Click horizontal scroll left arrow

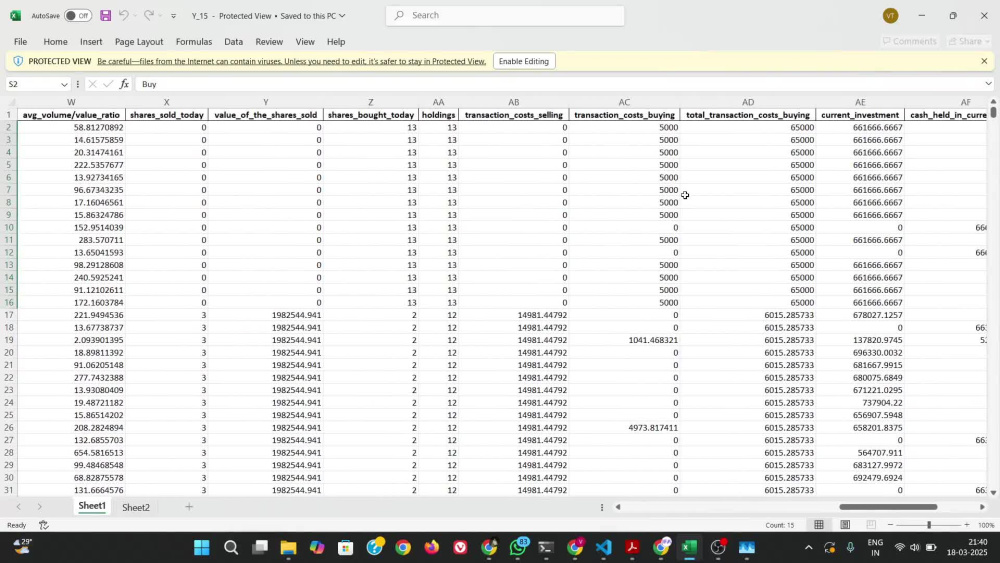pyautogui.click(x=617, y=507)
